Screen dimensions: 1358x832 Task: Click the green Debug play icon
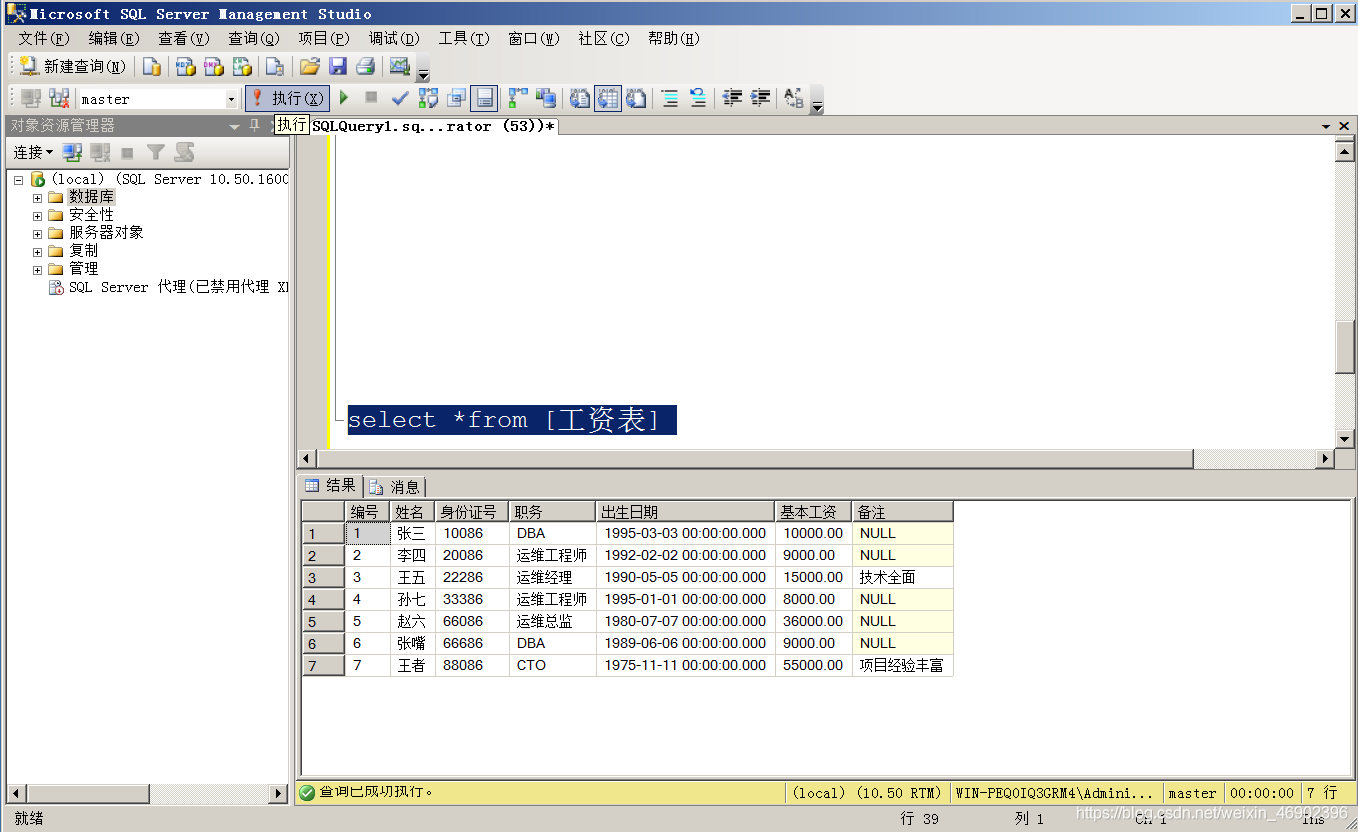pyautogui.click(x=344, y=98)
